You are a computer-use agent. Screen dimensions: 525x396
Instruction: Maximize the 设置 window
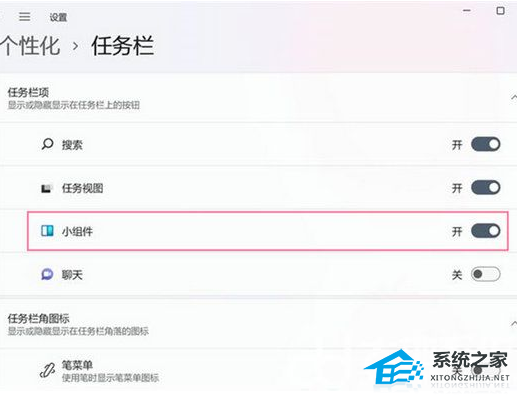[x=500, y=11]
